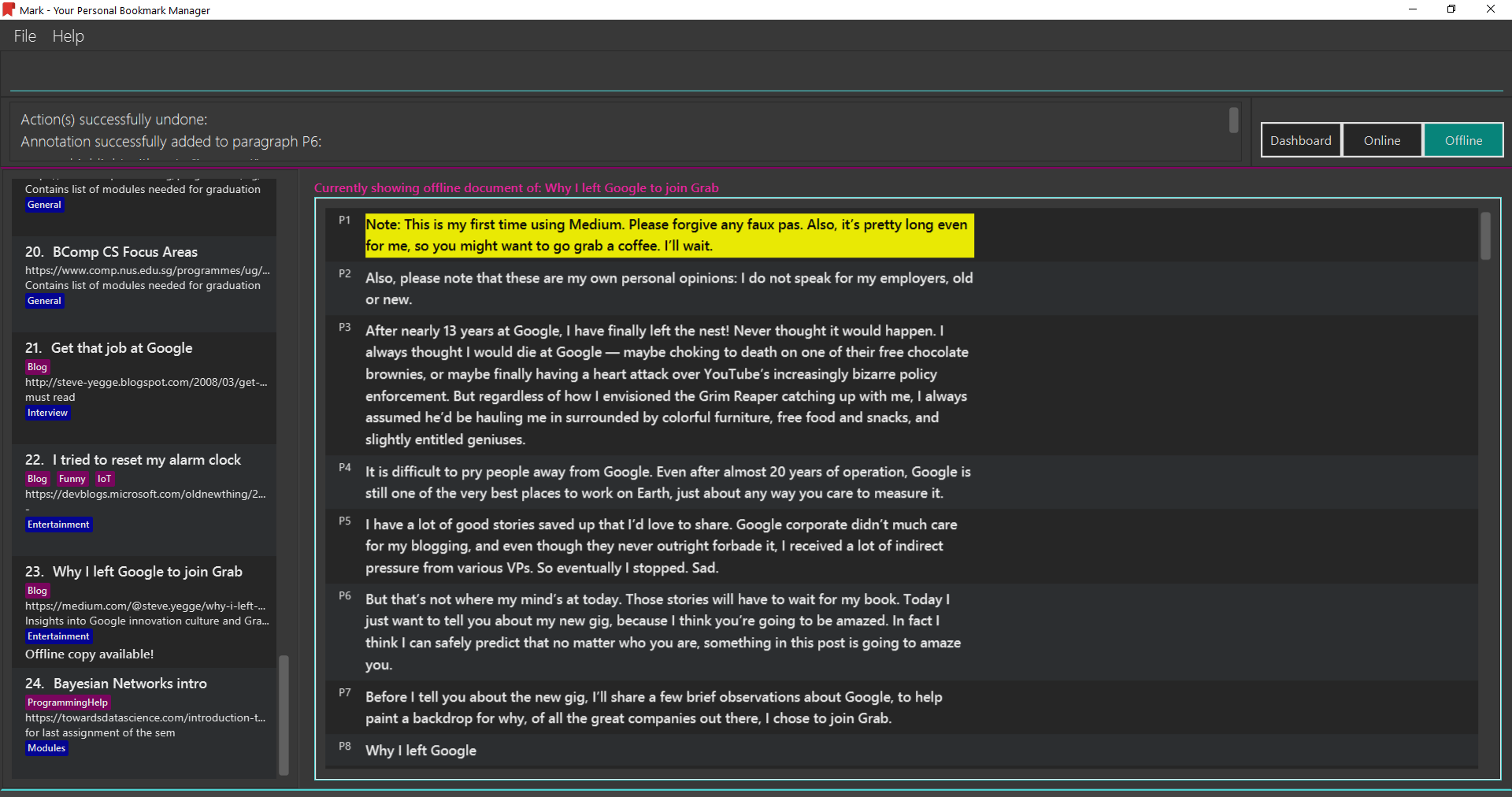Image resolution: width=1512 pixels, height=797 pixels.
Task: Click the Modules folder label on bookmark 24
Action: (46, 748)
